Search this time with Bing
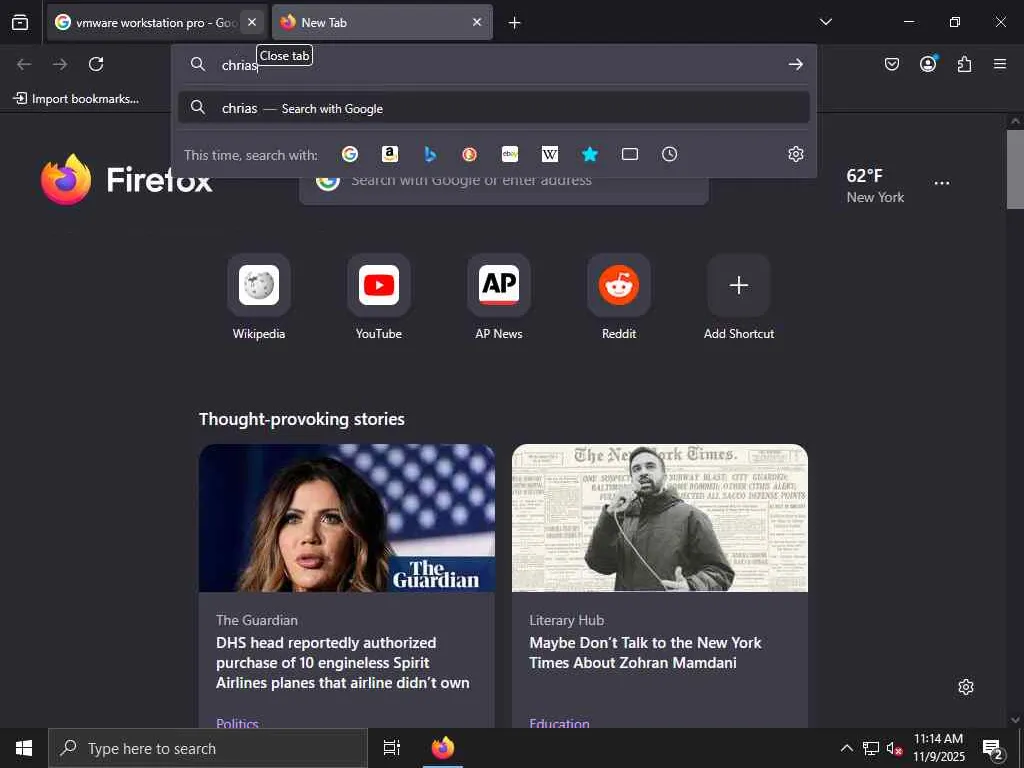 pos(430,154)
